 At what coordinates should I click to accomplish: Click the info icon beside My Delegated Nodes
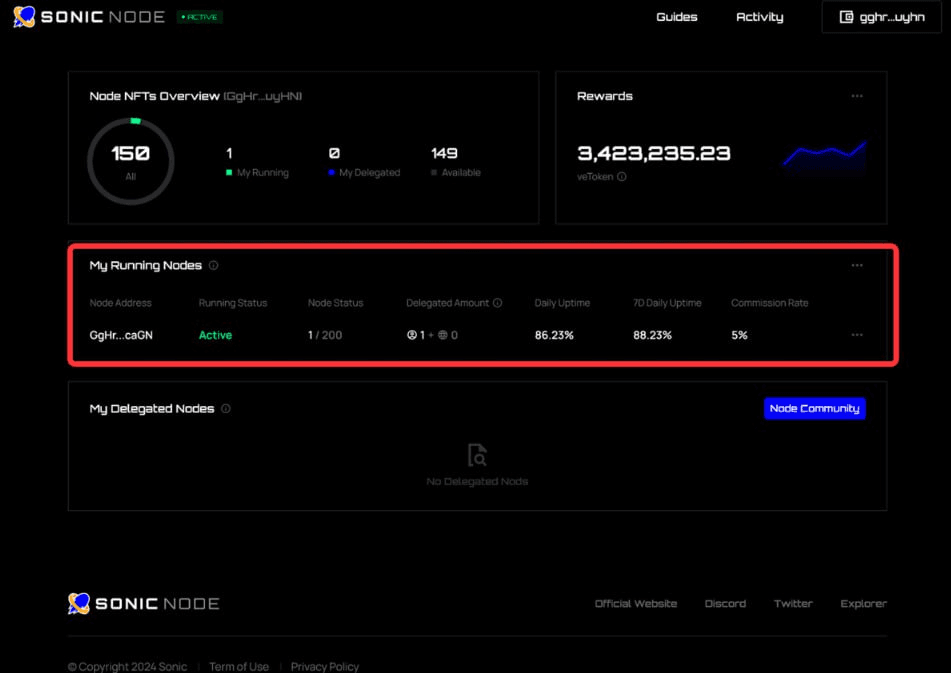(226, 409)
